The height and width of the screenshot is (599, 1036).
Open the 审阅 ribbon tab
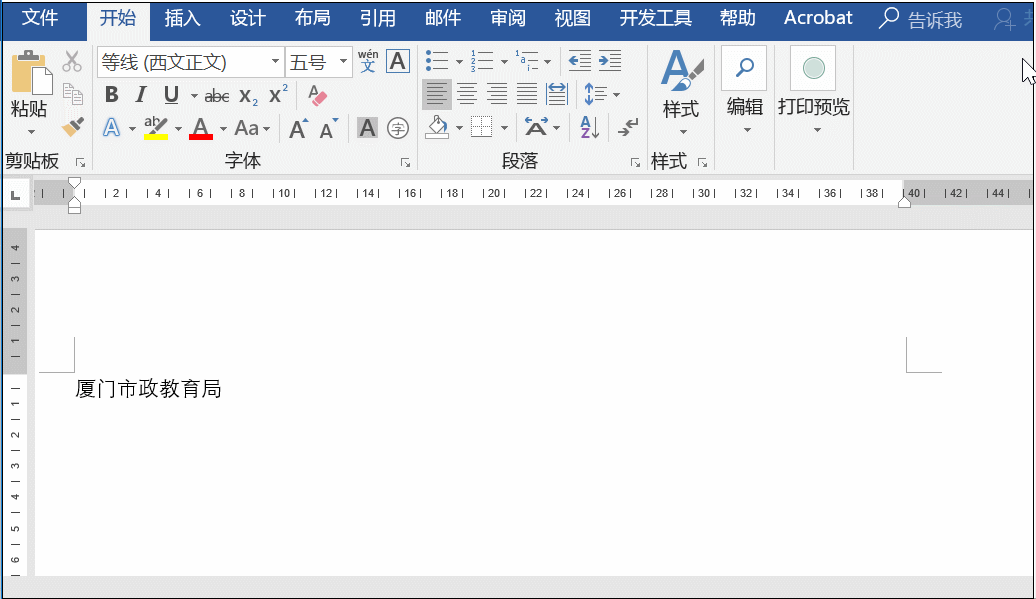coord(508,19)
